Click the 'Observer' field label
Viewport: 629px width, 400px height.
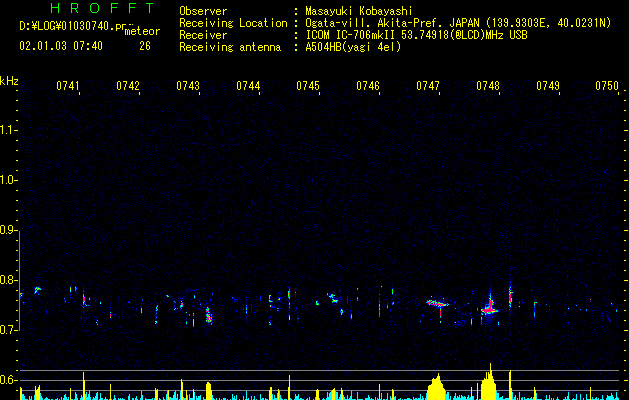(203, 11)
